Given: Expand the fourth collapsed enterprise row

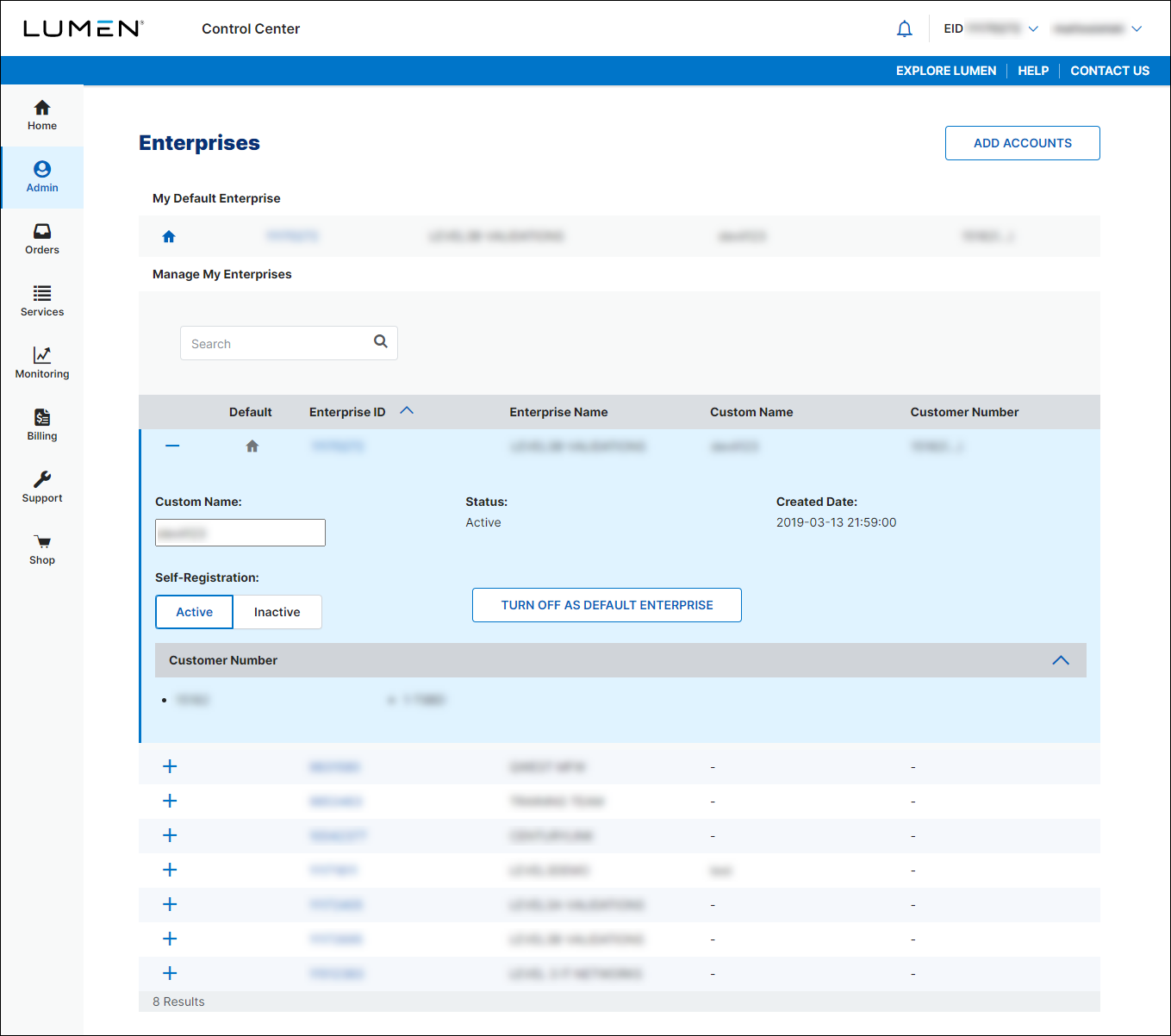Looking at the screenshot, I should pyautogui.click(x=170, y=870).
